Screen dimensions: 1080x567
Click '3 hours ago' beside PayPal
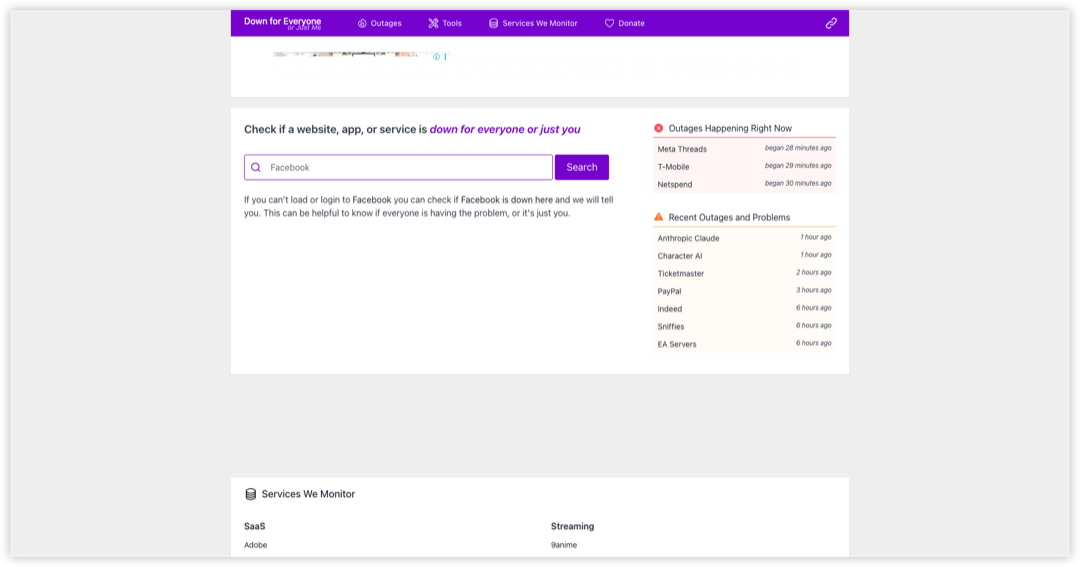[813, 290]
